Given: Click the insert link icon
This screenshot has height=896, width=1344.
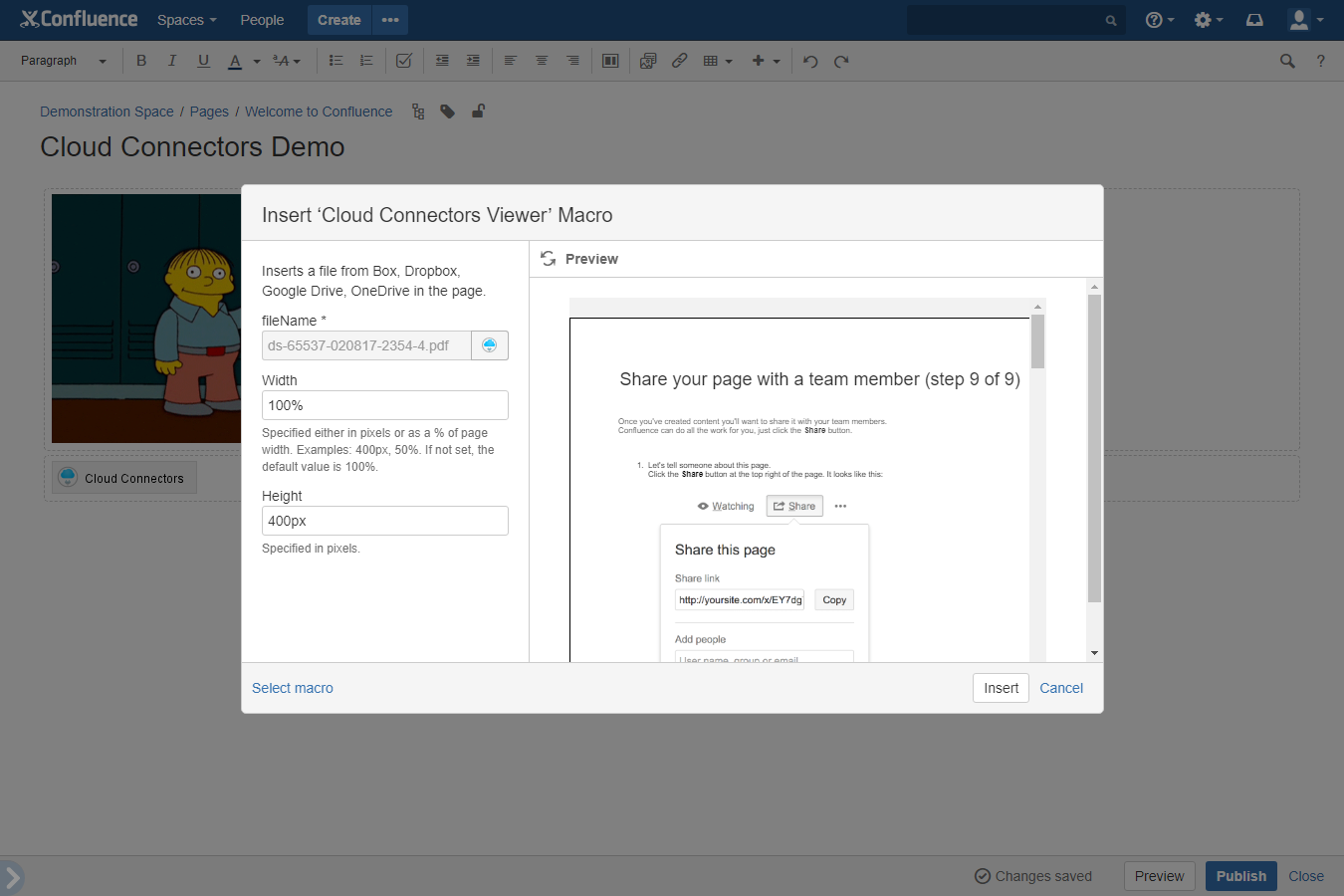Looking at the screenshot, I should pyautogui.click(x=679, y=61).
